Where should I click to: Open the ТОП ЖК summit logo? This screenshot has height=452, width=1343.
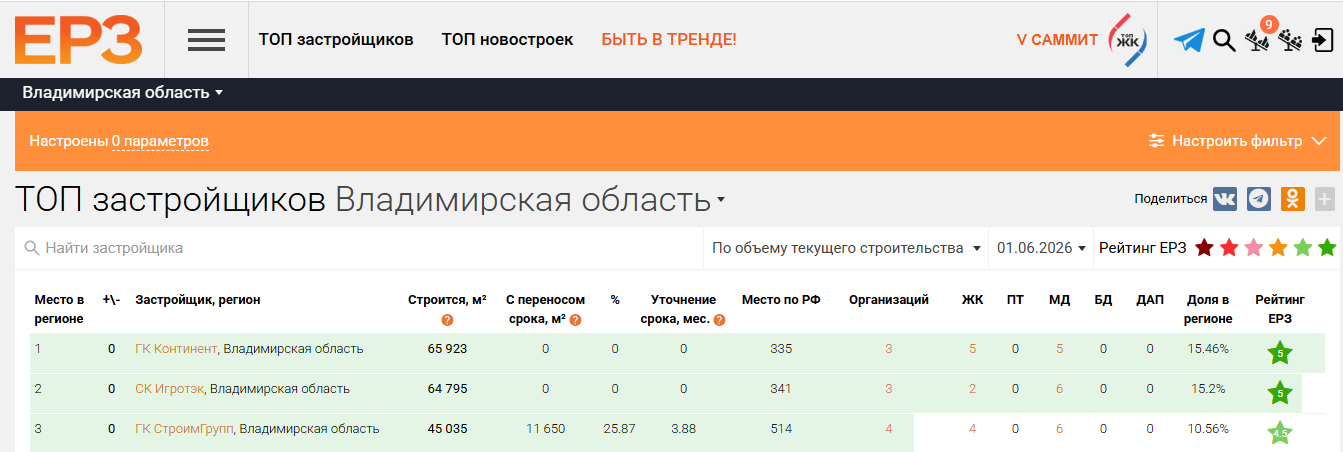(1128, 40)
